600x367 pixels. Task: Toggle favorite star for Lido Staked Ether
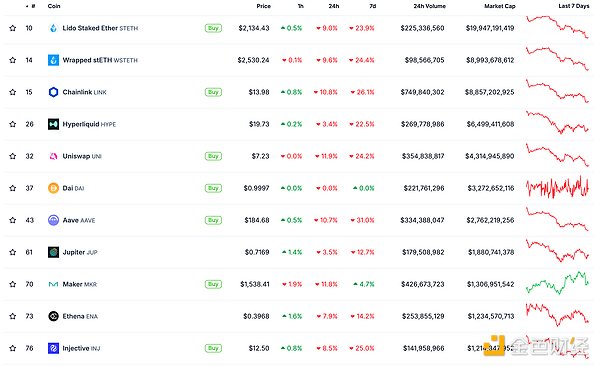pos(13,28)
